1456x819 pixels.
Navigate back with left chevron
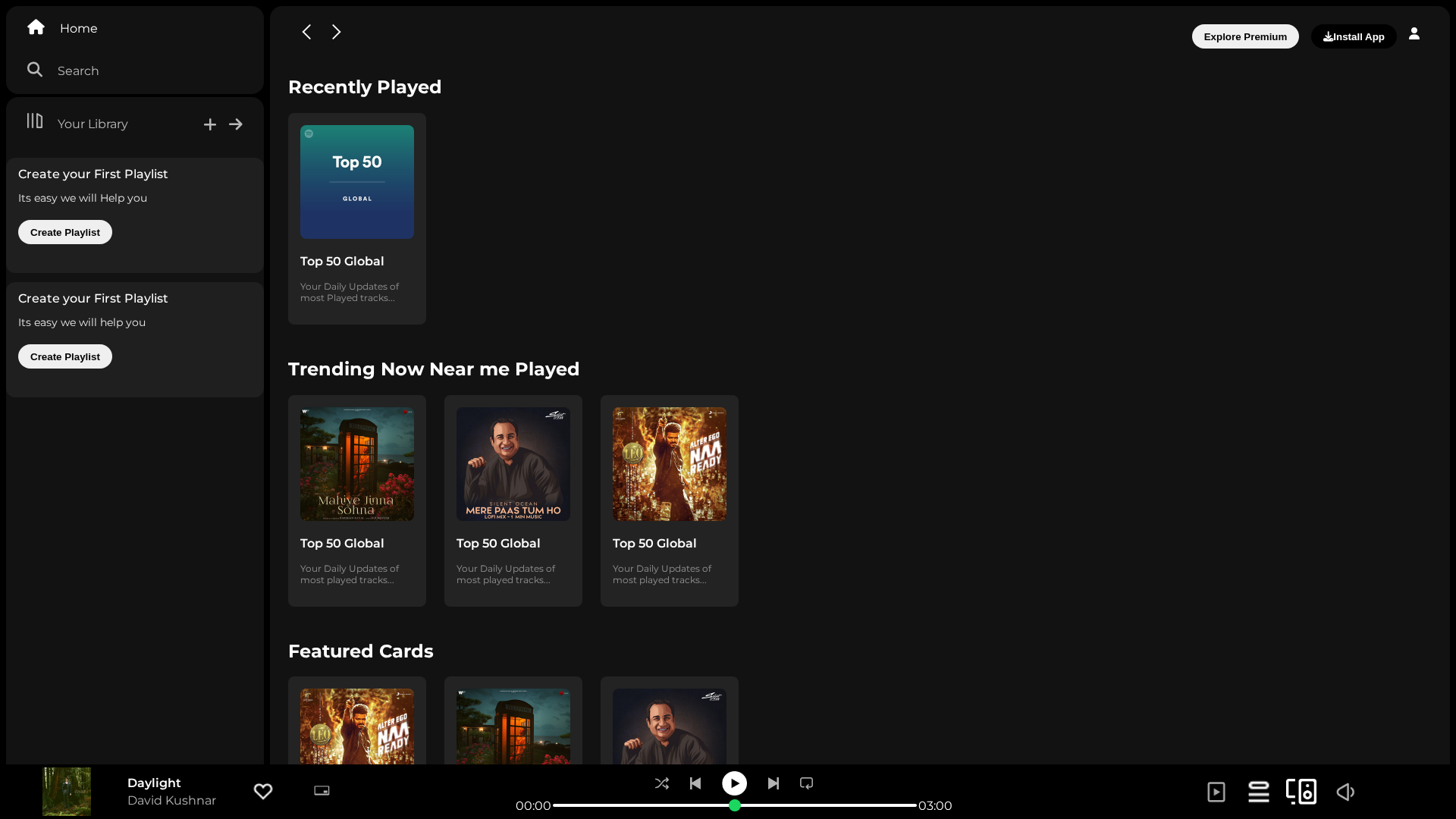click(306, 32)
